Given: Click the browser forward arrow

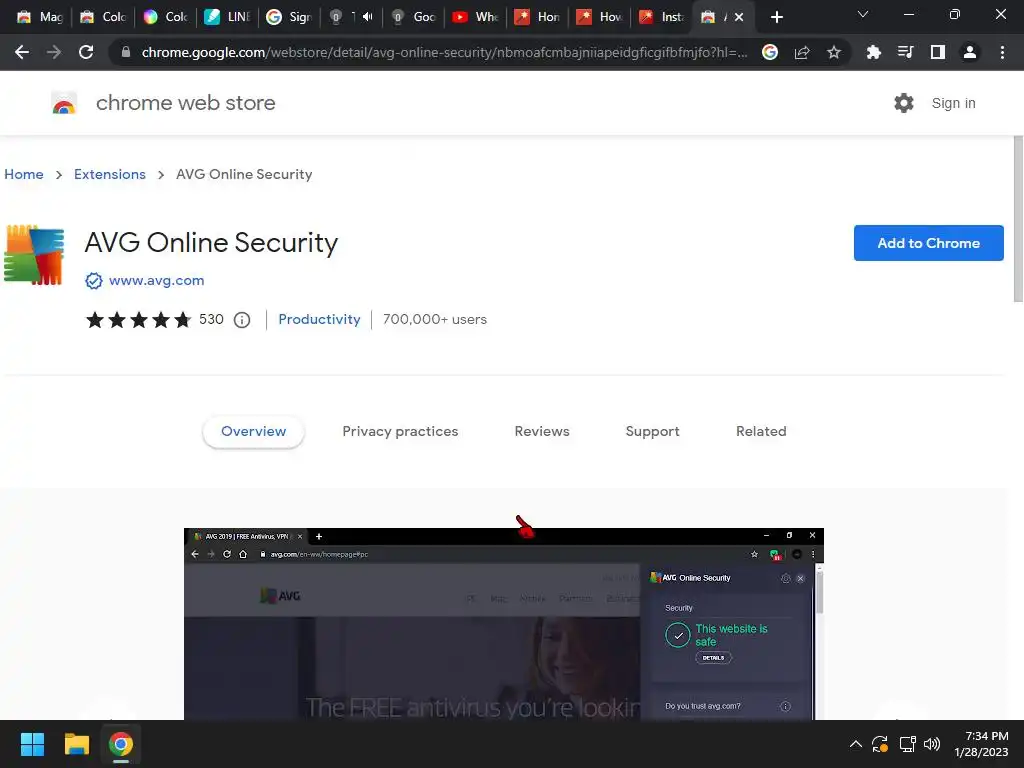Looking at the screenshot, I should (54, 52).
